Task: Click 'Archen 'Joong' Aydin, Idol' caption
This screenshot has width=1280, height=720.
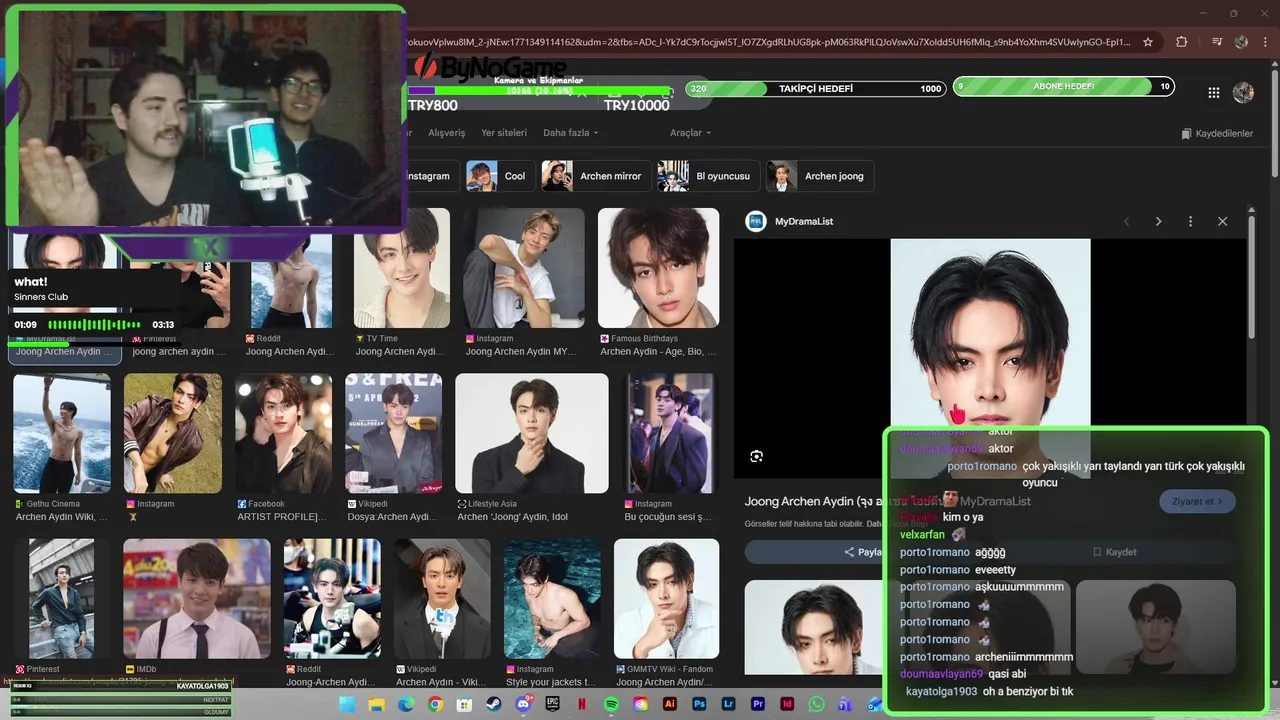Action: [512, 517]
